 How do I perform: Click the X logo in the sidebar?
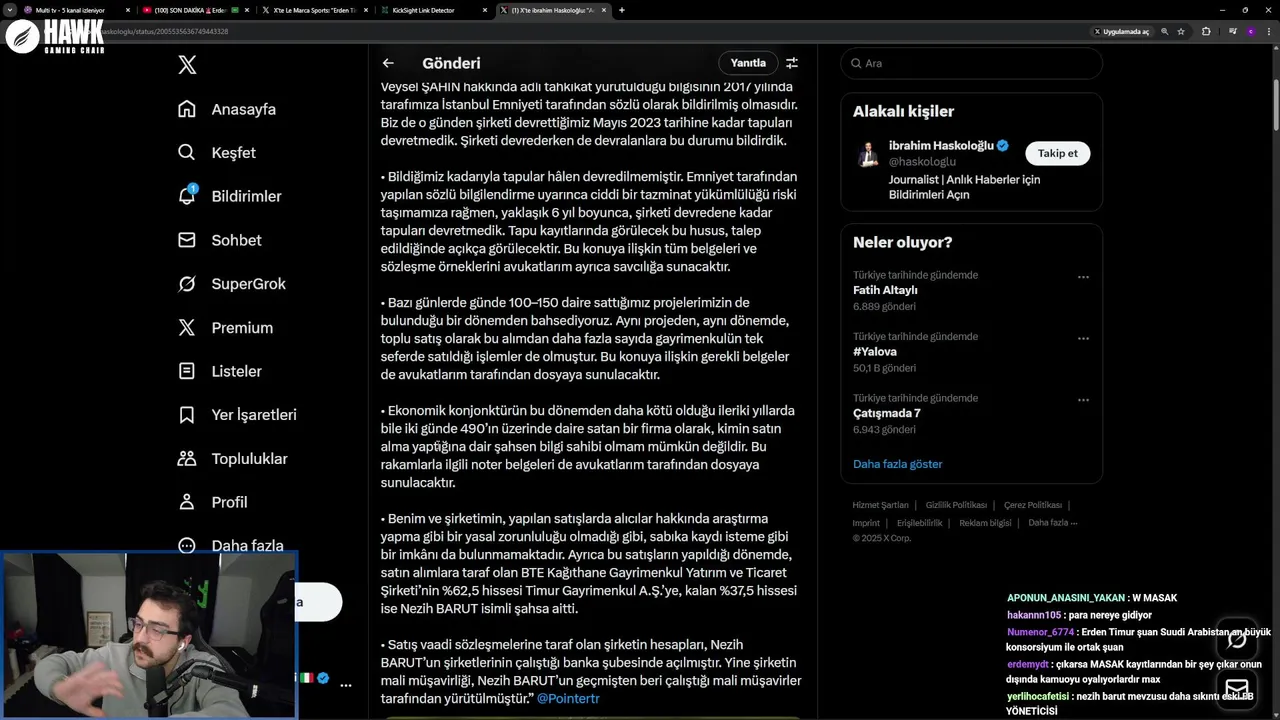[187, 65]
